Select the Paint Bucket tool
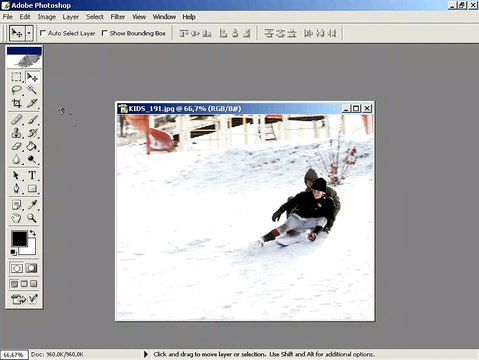This screenshot has height=360, width=479. pyautogui.click(x=32, y=146)
